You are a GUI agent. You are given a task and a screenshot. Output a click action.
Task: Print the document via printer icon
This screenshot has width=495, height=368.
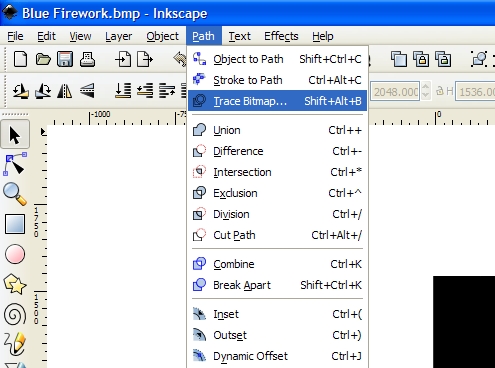click(x=88, y=60)
